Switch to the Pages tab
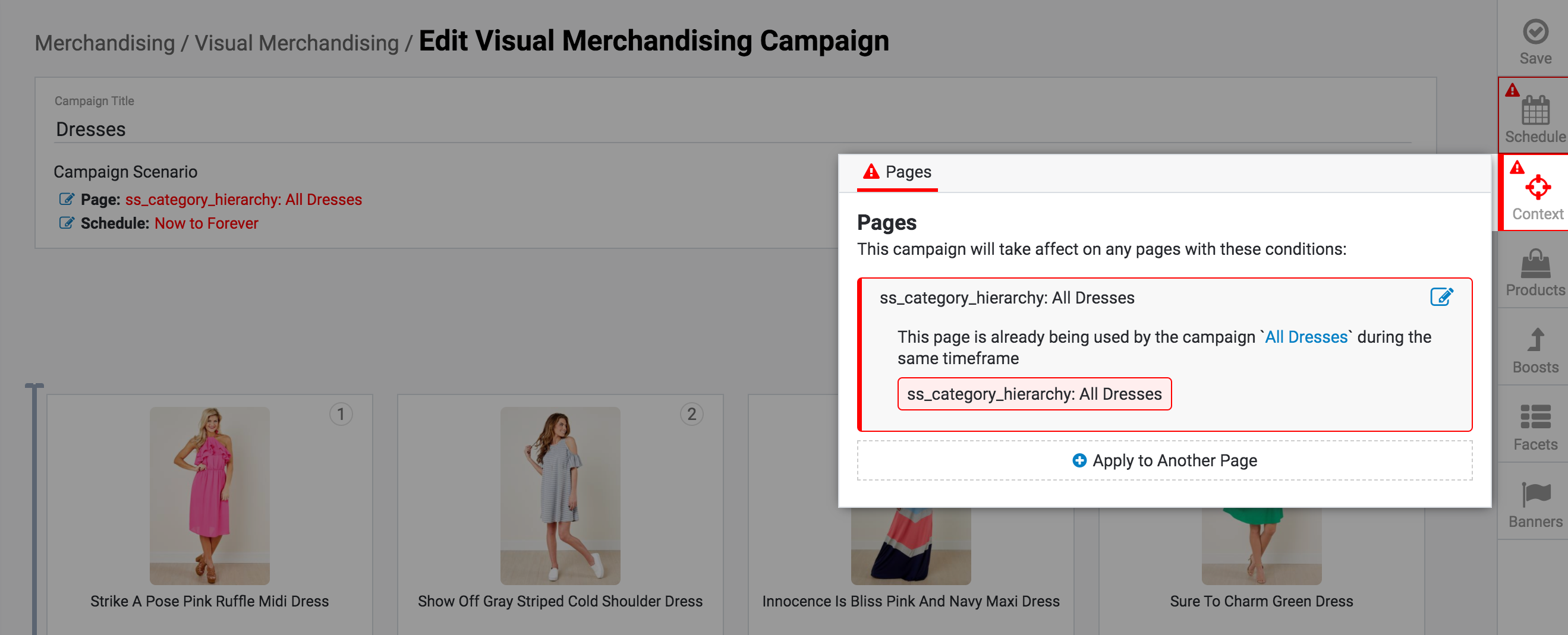 point(896,172)
